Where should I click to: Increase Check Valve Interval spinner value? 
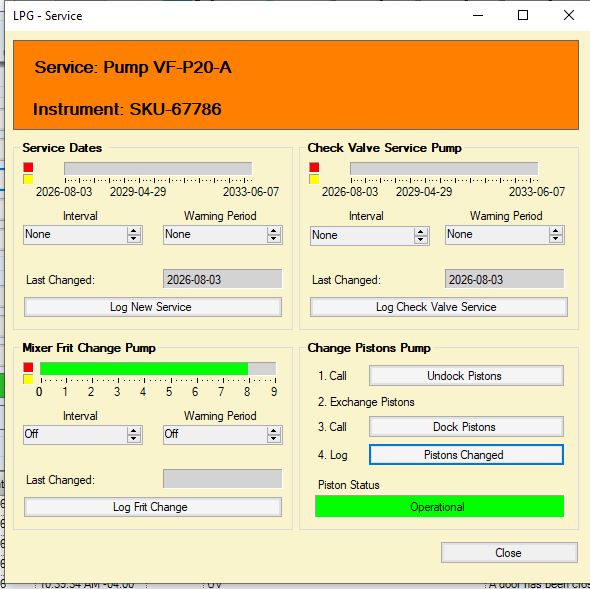point(421,232)
